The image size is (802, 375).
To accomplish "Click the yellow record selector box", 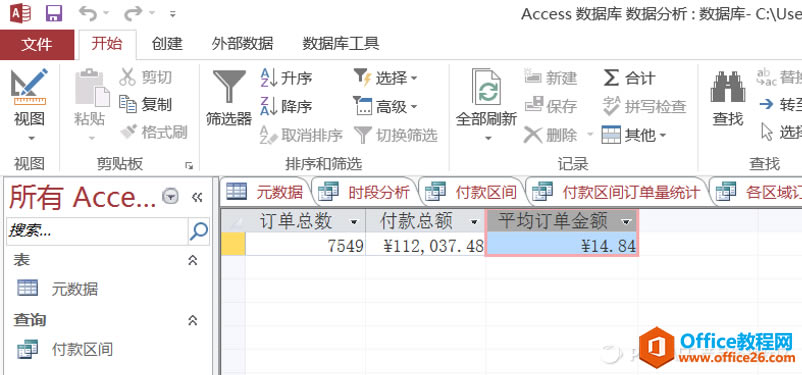I will click(233, 245).
